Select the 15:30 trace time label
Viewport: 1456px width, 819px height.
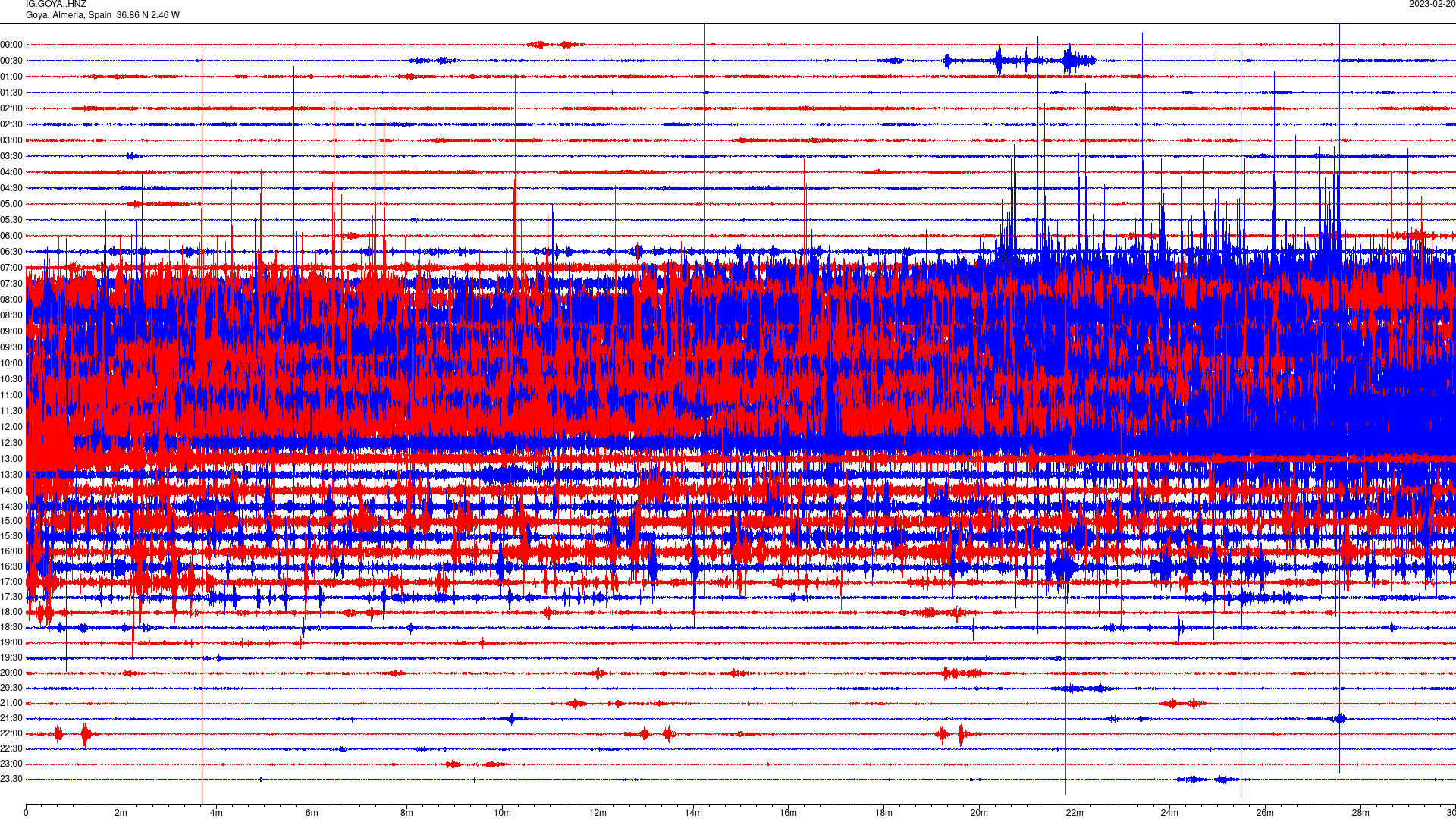click(x=11, y=536)
